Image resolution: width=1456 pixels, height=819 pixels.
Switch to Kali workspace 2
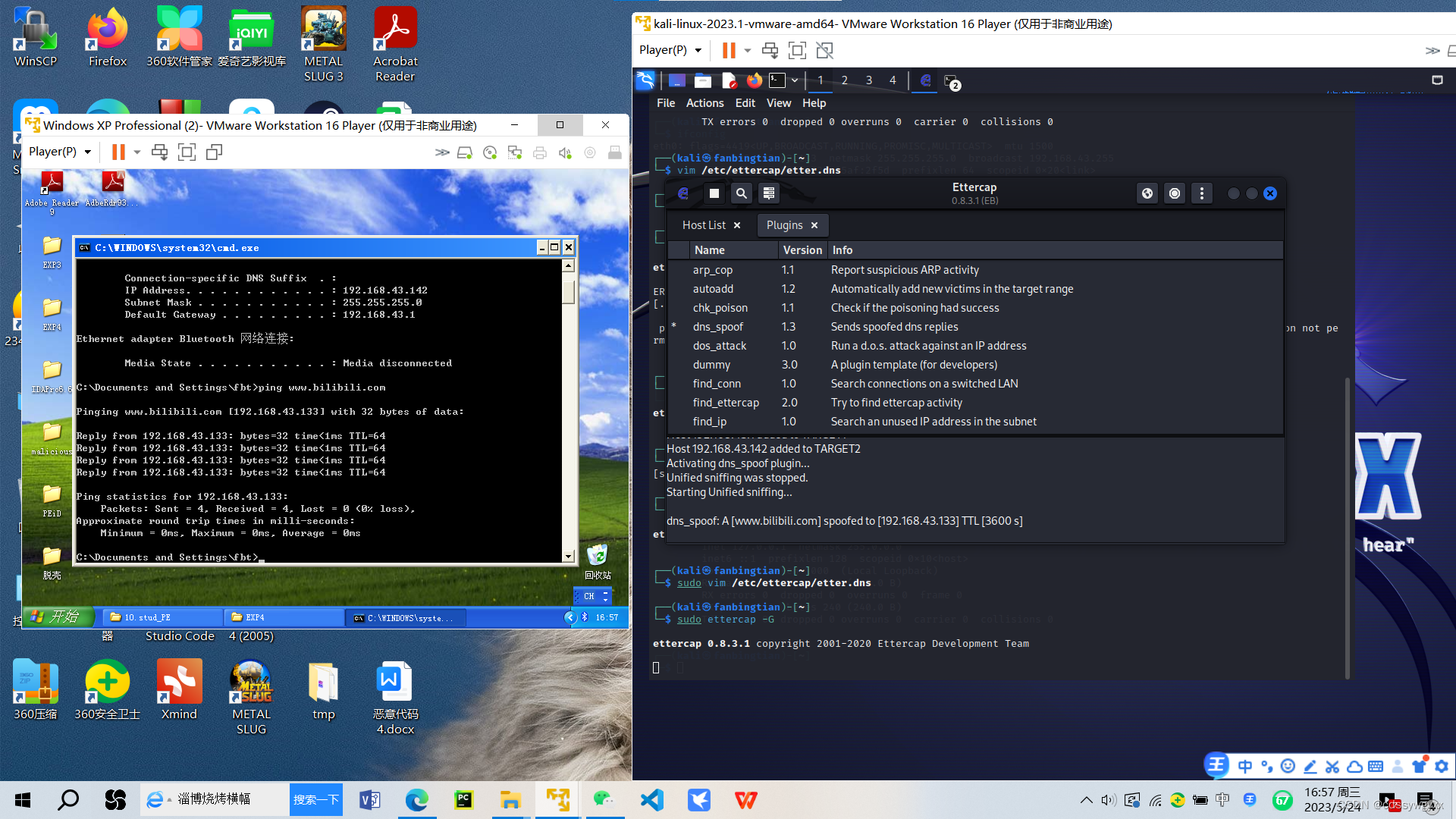(x=844, y=80)
